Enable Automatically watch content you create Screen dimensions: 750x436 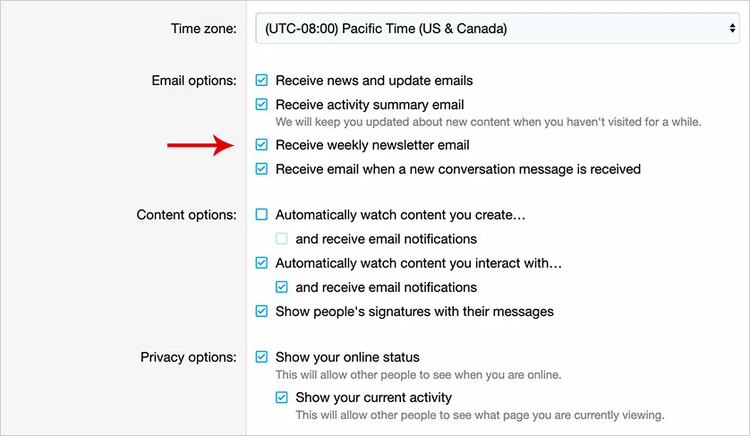tap(262, 214)
